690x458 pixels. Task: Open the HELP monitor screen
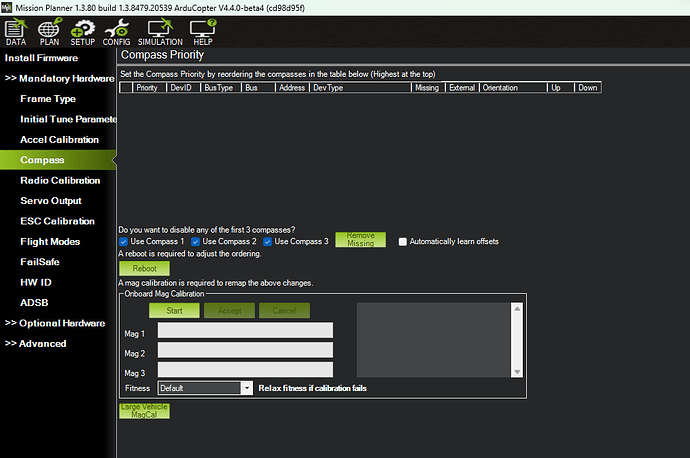(x=203, y=33)
